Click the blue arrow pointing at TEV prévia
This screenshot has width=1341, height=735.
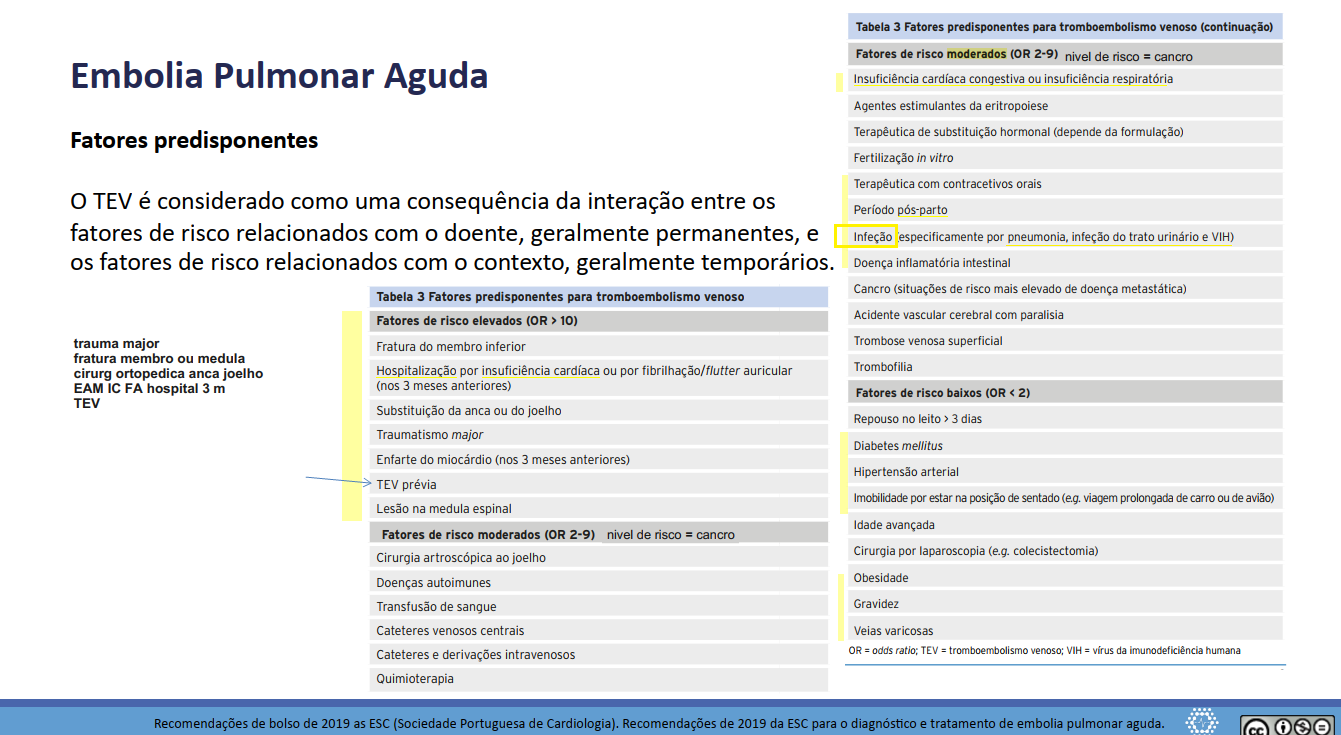tap(338, 481)
